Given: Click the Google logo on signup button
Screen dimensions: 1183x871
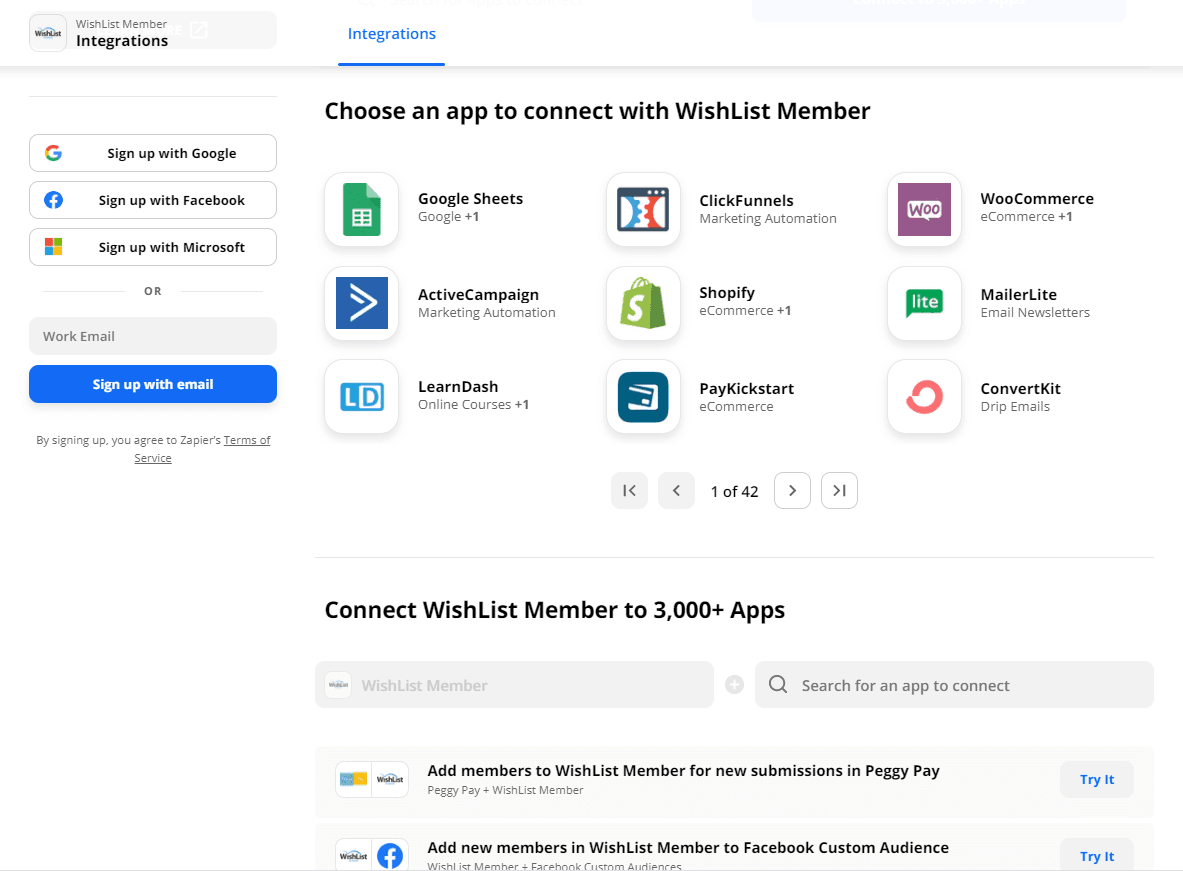Looking at the screenshot, I should tap(54, 153).
